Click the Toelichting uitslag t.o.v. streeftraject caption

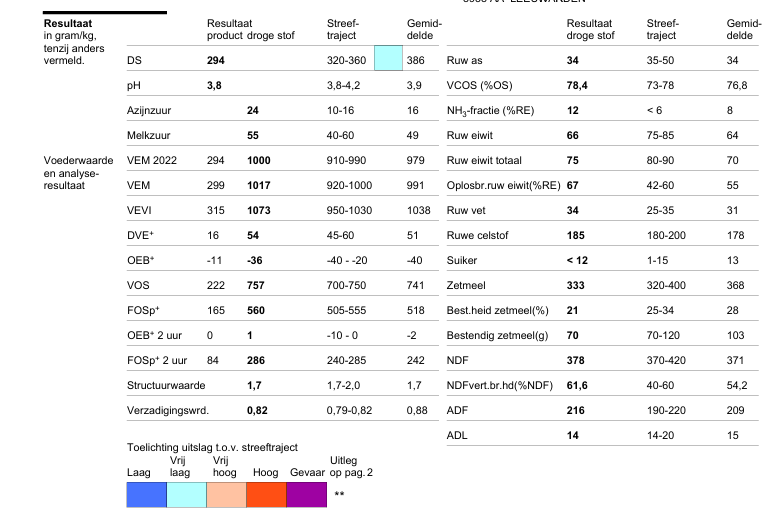(x=212, y=447)
